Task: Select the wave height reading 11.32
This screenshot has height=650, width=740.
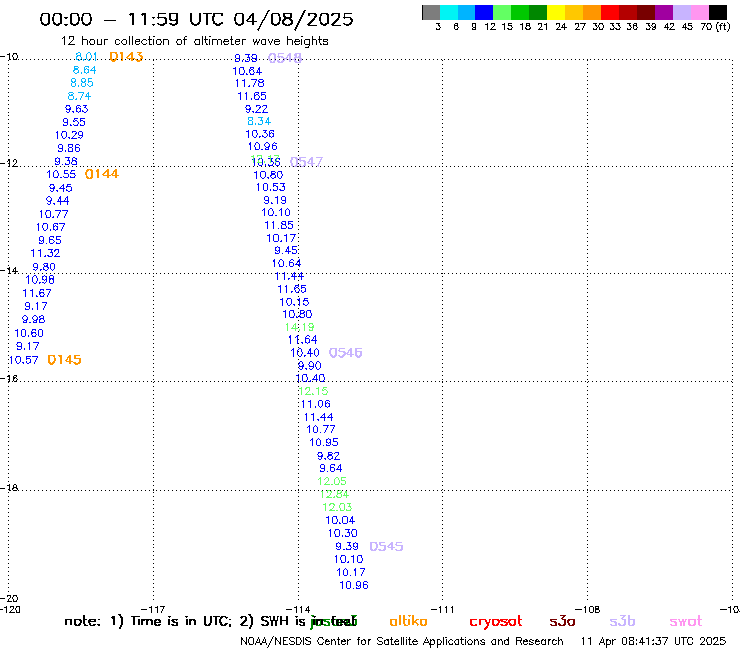Action: pos(45,253)
